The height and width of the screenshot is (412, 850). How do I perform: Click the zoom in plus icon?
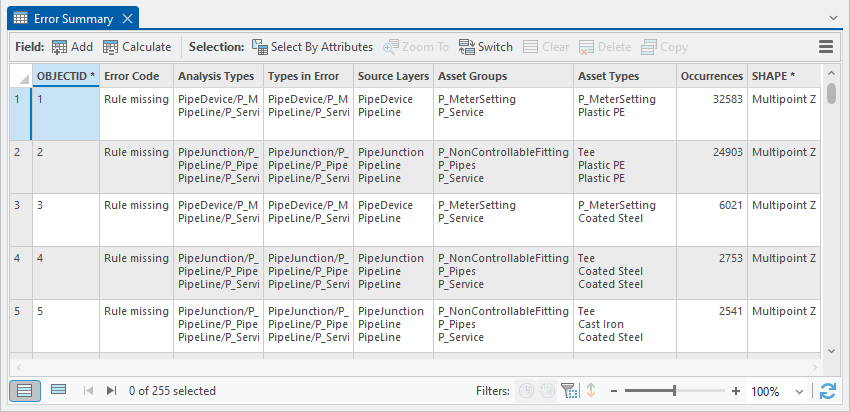pyautogui.click(x=736, y=391)
